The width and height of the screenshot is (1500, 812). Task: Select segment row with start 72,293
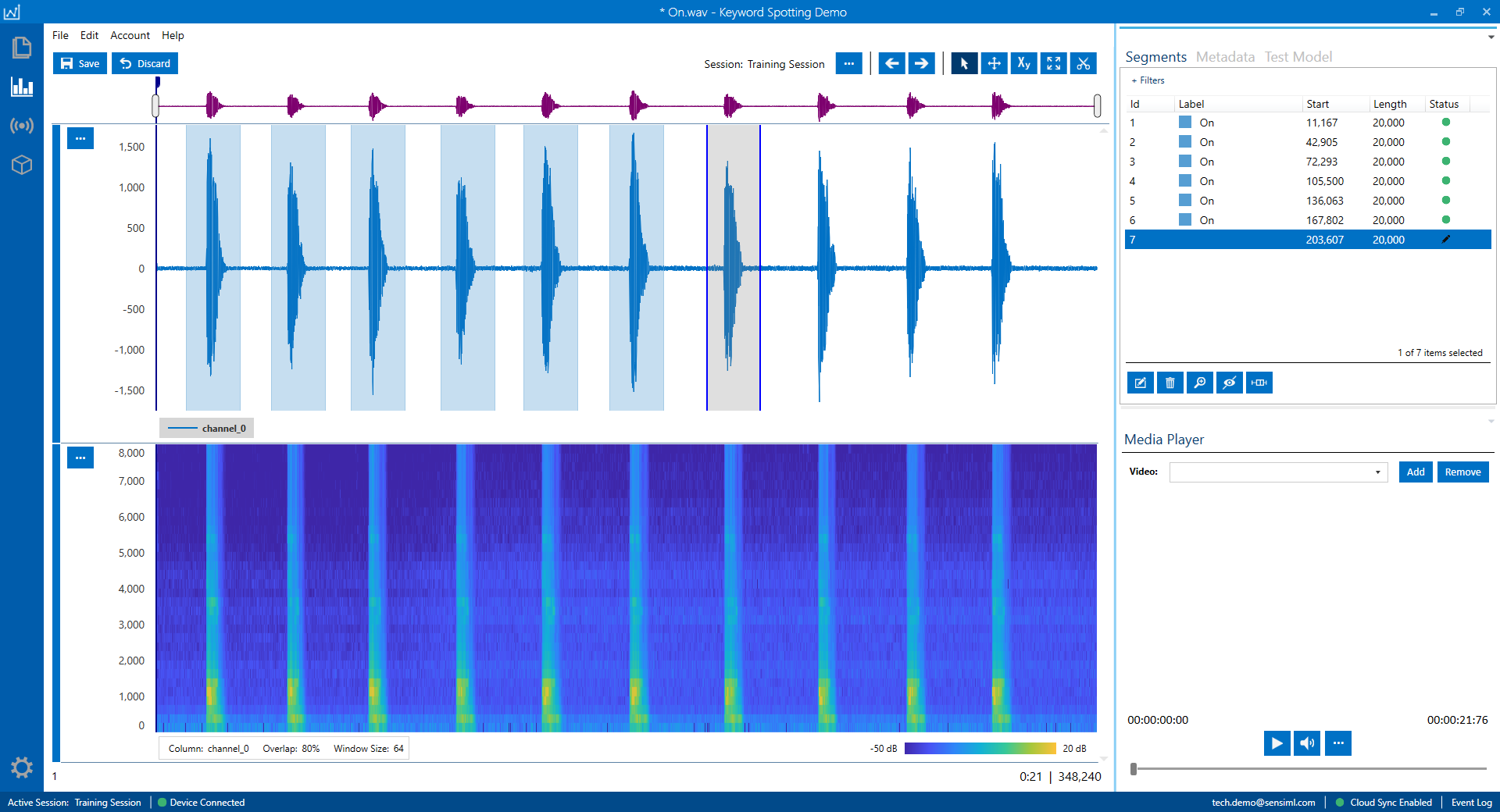[1308, 162]
